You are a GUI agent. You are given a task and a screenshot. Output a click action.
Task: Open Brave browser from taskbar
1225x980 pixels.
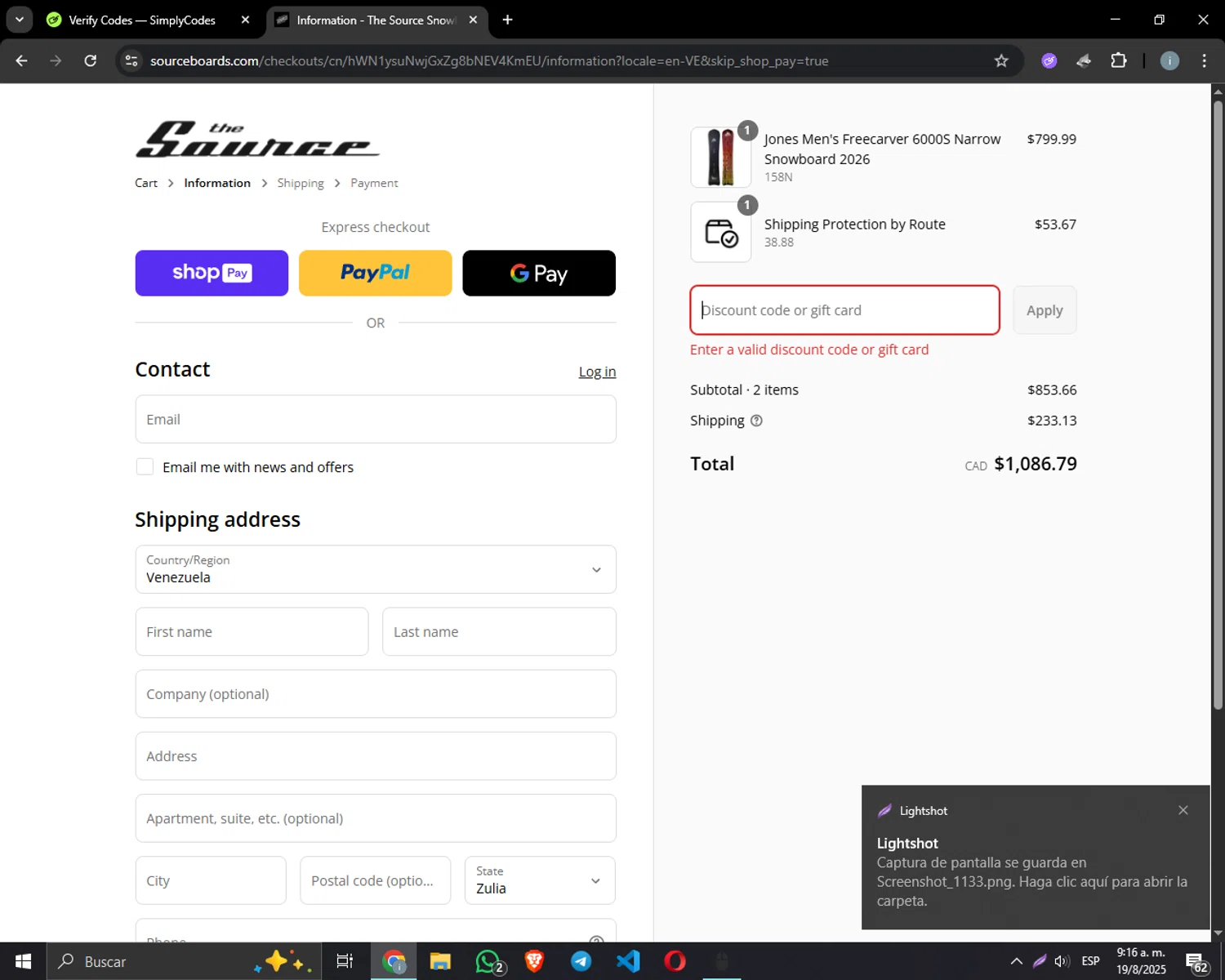pyautogui.click(x=534, y=961)
